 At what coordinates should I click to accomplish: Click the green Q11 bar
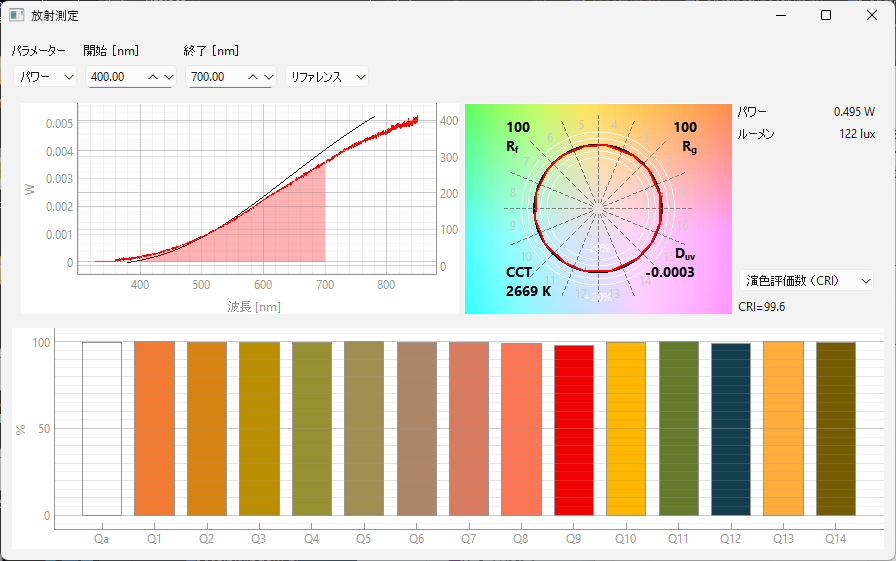679,428
